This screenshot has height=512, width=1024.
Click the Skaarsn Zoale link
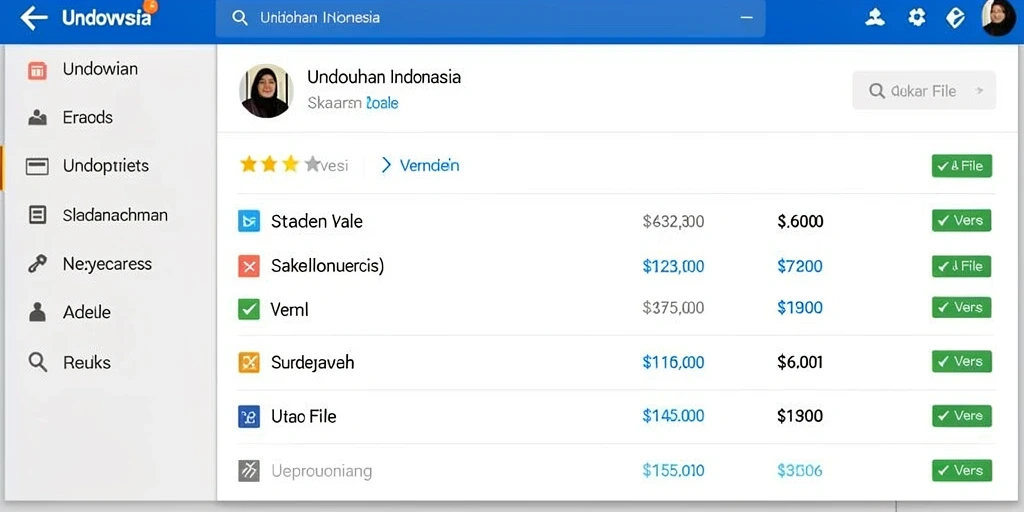point(353,103)
